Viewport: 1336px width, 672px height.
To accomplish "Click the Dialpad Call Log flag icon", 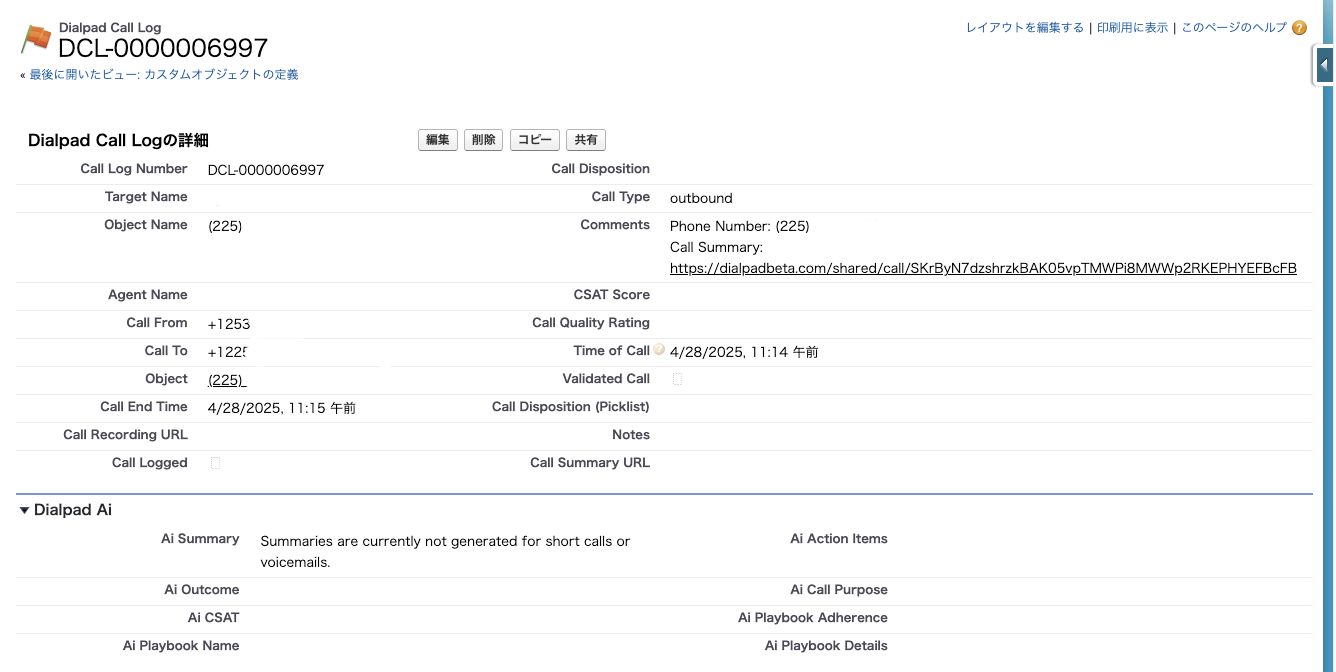I will click(36, 39).
